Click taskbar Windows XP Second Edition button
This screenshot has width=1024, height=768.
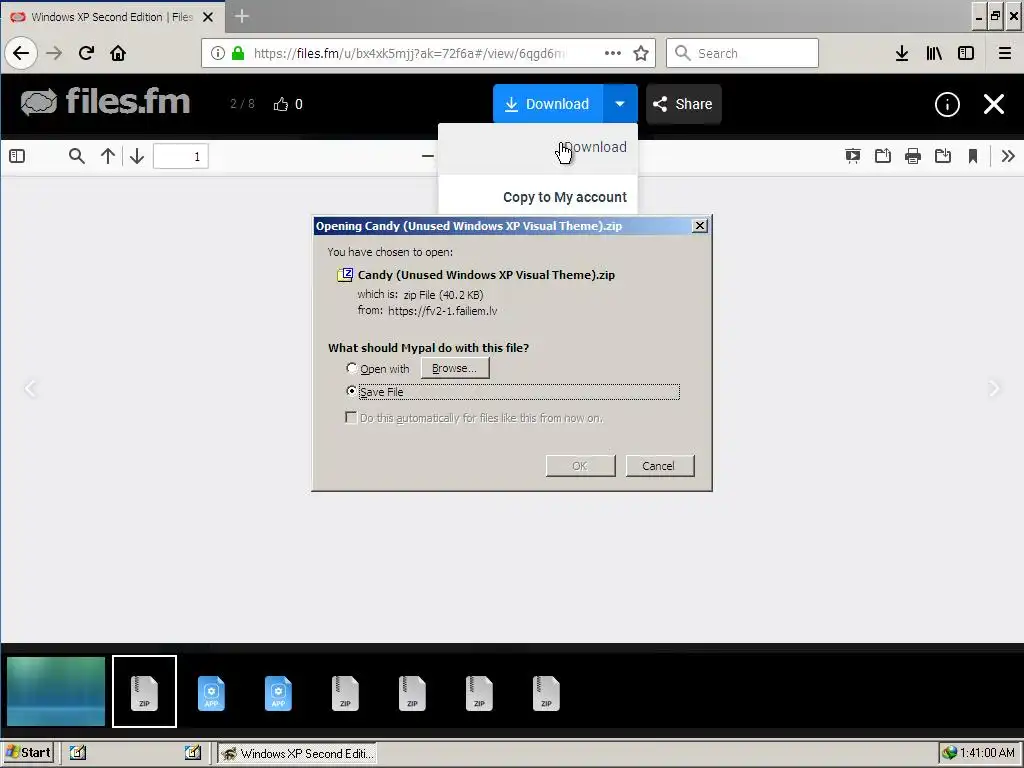[x=297, y=753]
